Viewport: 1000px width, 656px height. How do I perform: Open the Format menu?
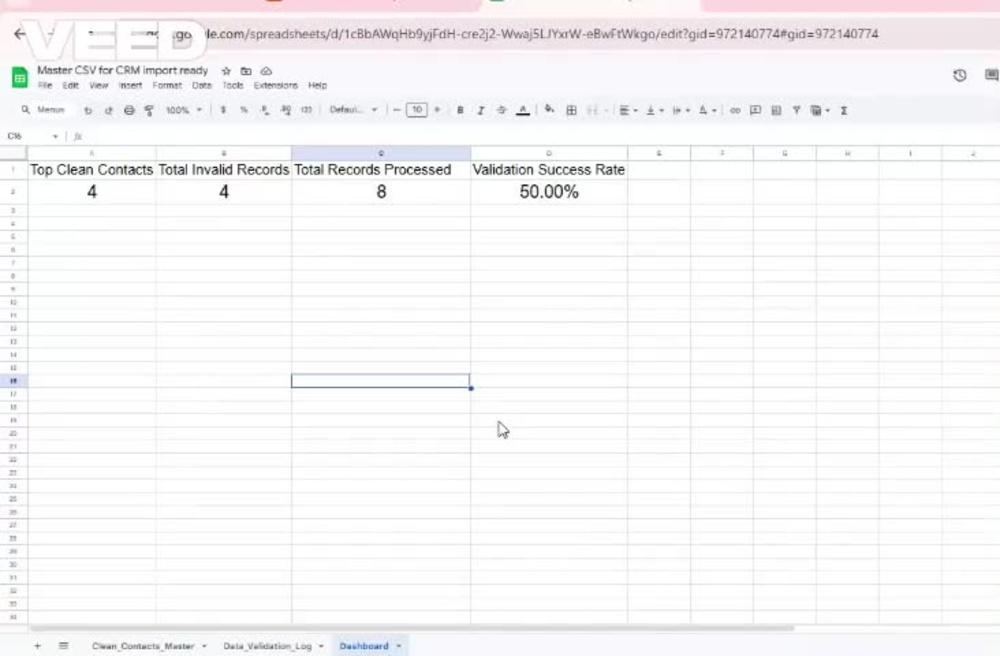point(167,85)
